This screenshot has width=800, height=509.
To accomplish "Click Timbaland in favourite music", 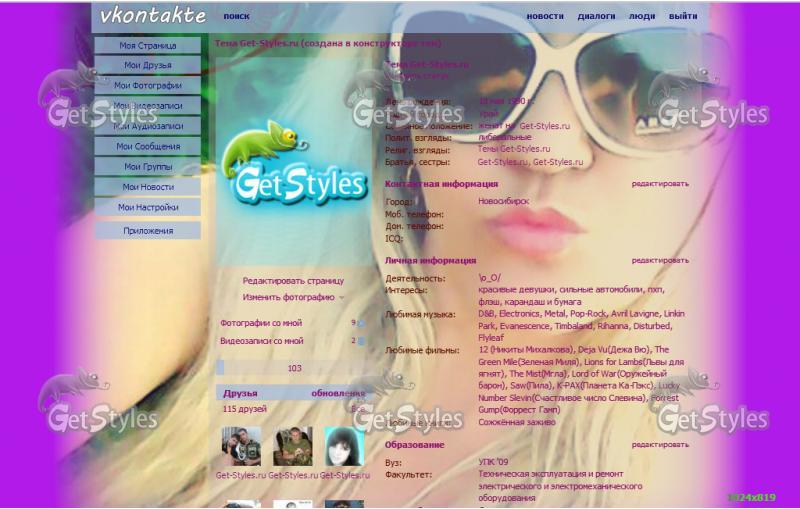I will [x=573, y=326].
